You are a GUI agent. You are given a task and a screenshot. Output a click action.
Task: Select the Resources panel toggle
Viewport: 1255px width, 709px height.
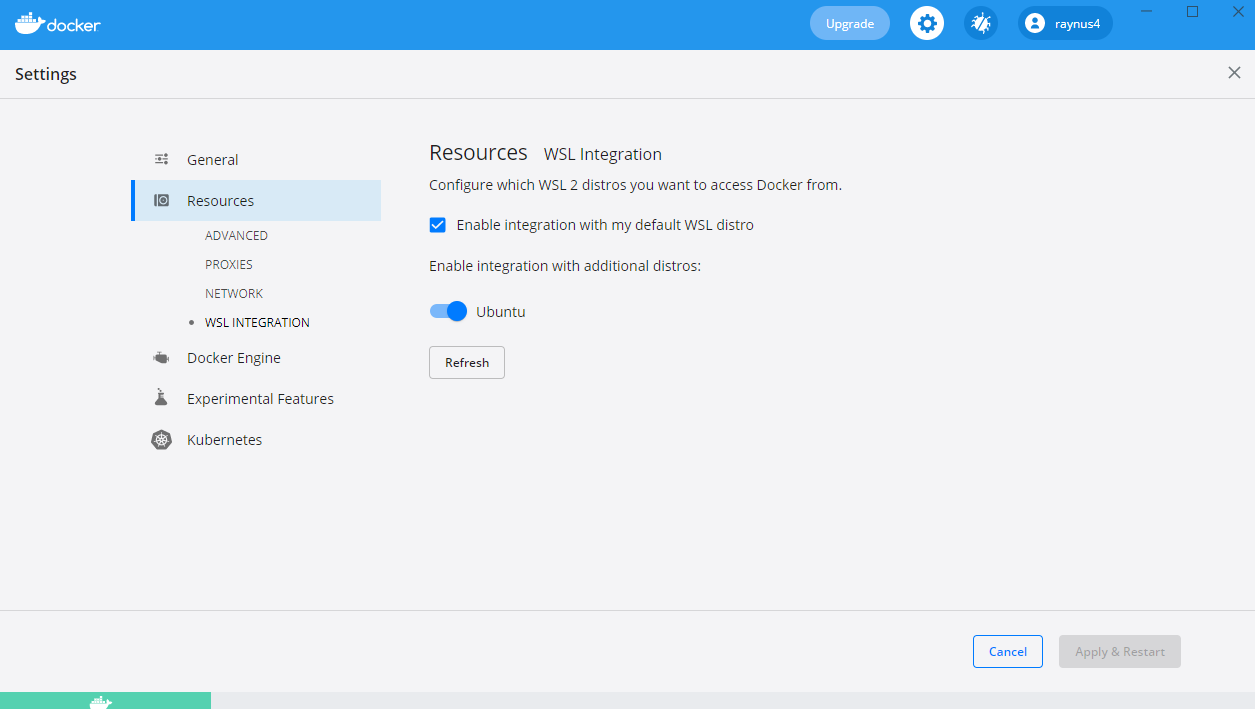(161, 200)
